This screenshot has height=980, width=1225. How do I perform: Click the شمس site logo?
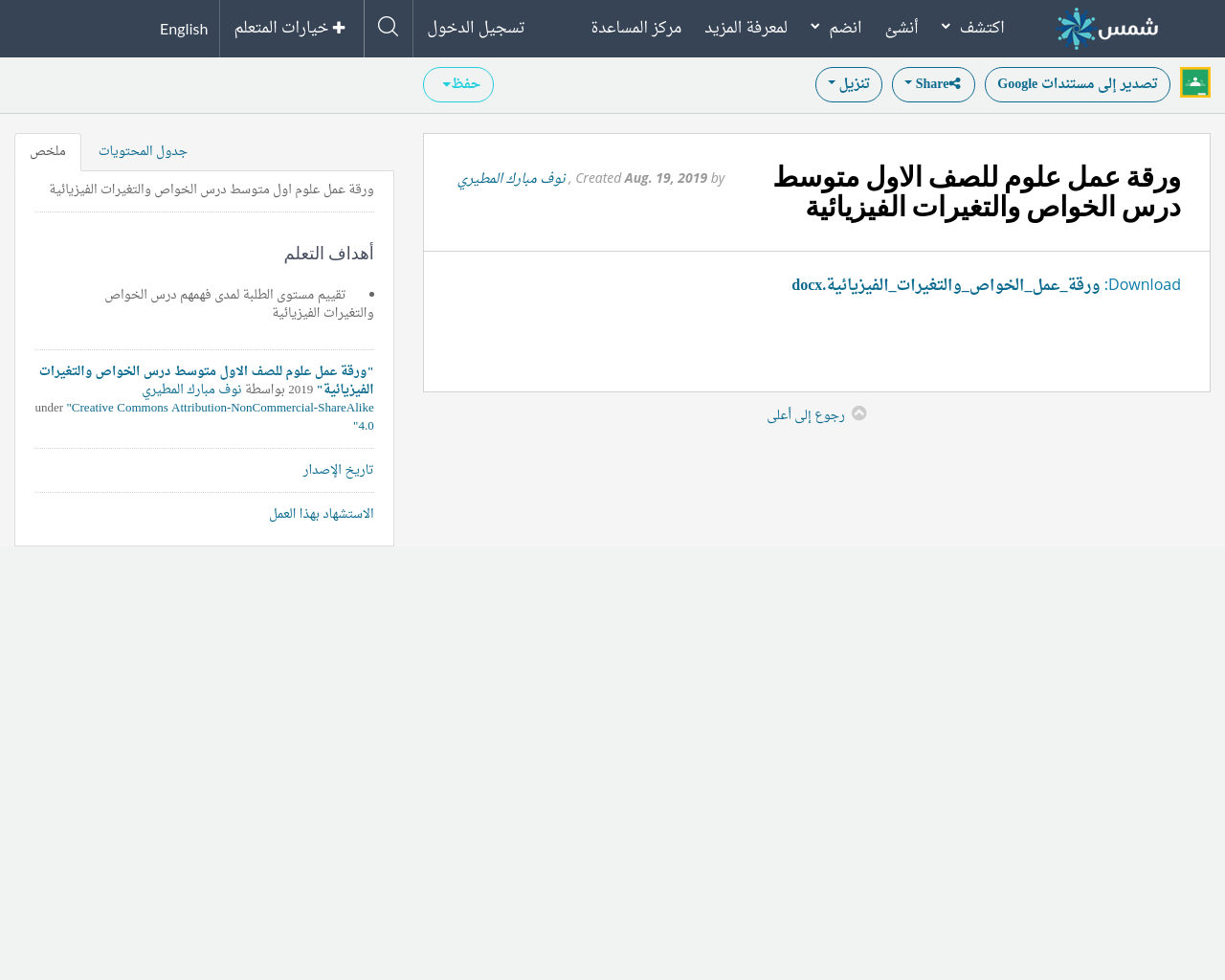click(1107, 29)
